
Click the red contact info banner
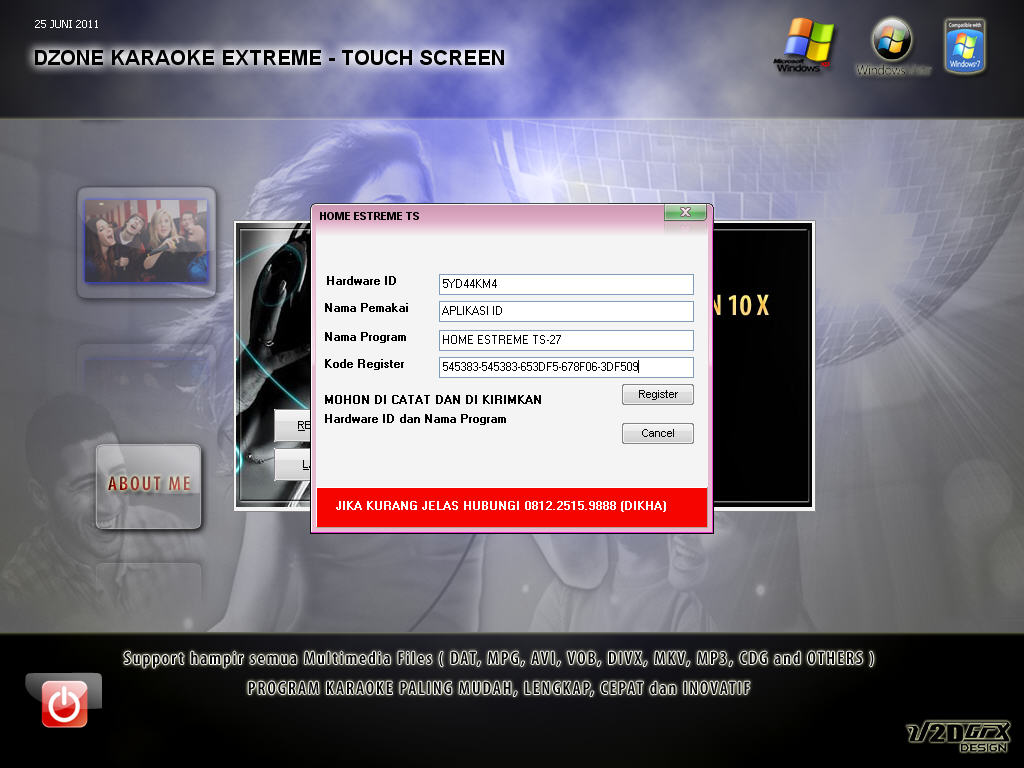point(512,507)
